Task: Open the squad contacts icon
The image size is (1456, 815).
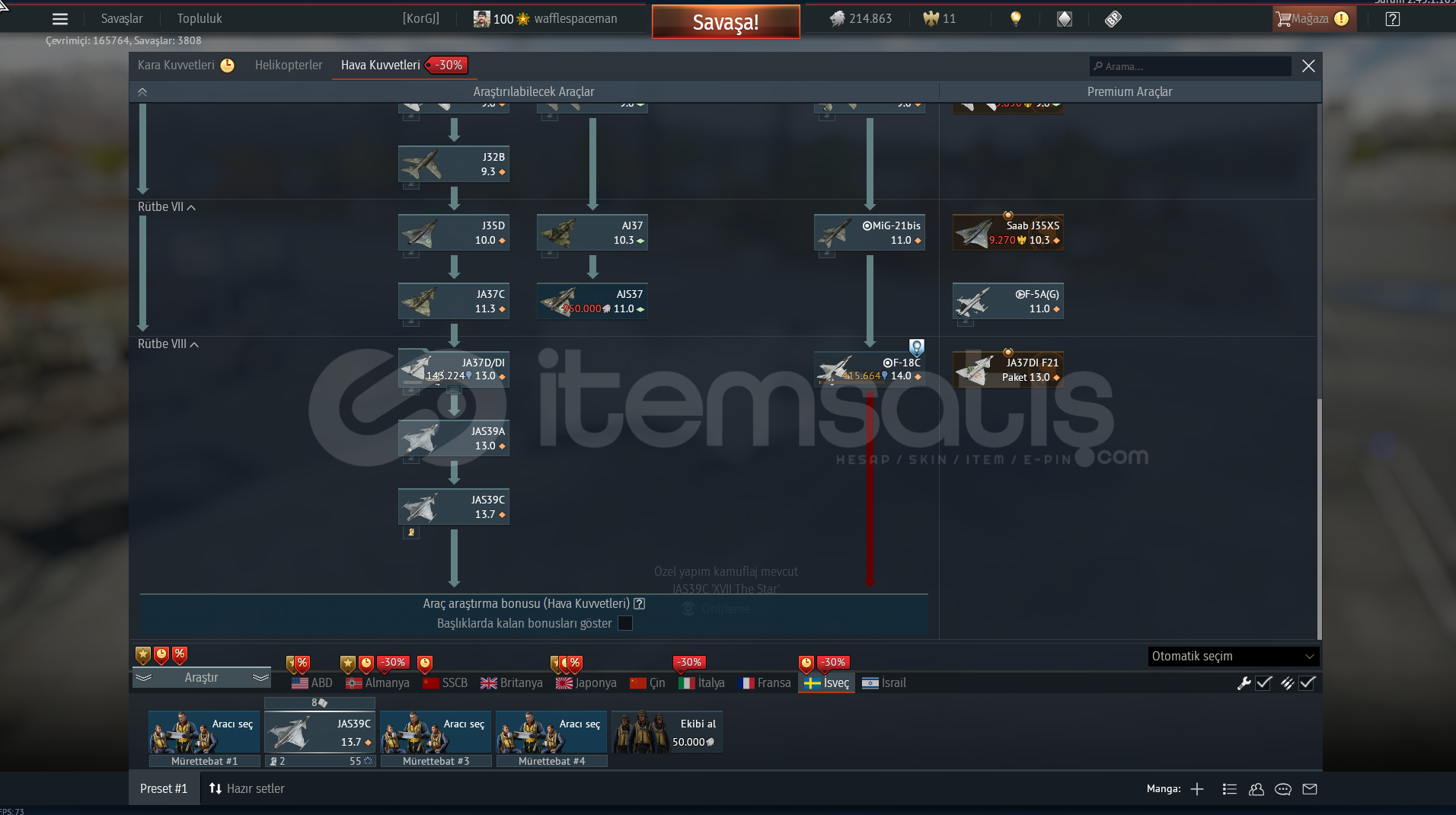Action: click(x=1256, y=789)
